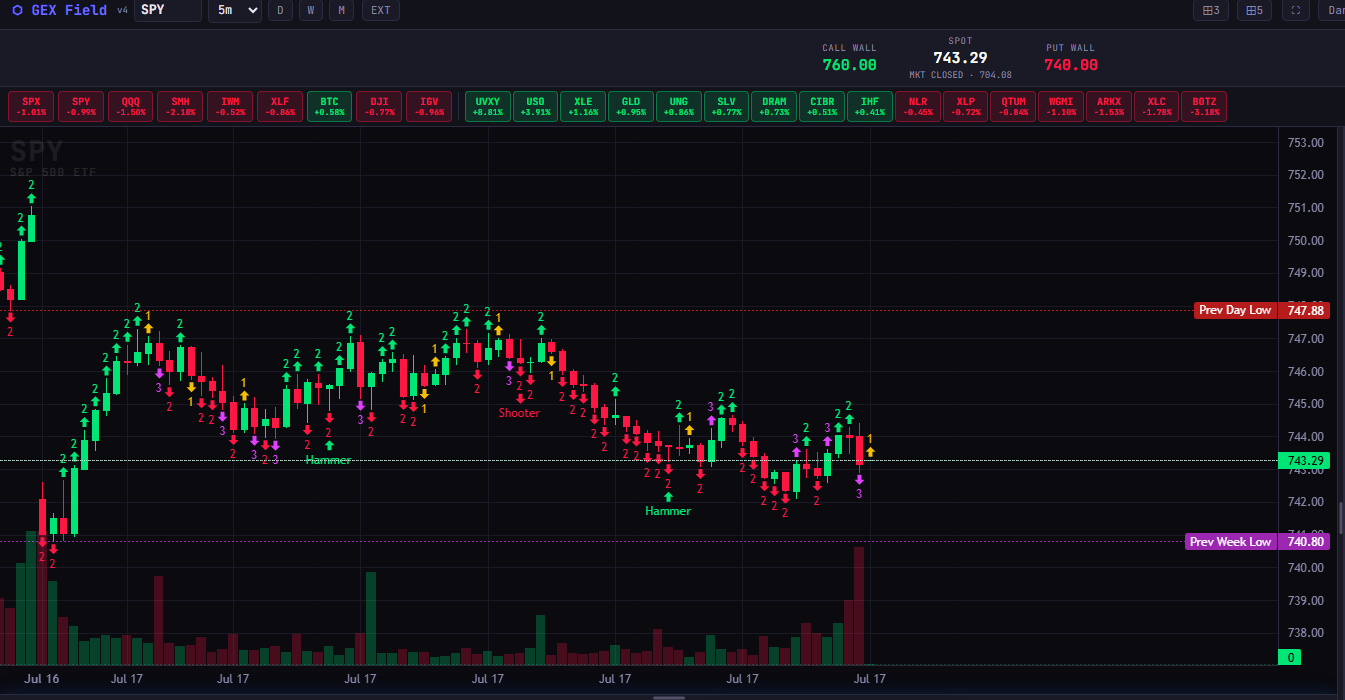Click the red Shooter pattern label
Viewport: 1345px width, 700px height.
coord(519,413)
